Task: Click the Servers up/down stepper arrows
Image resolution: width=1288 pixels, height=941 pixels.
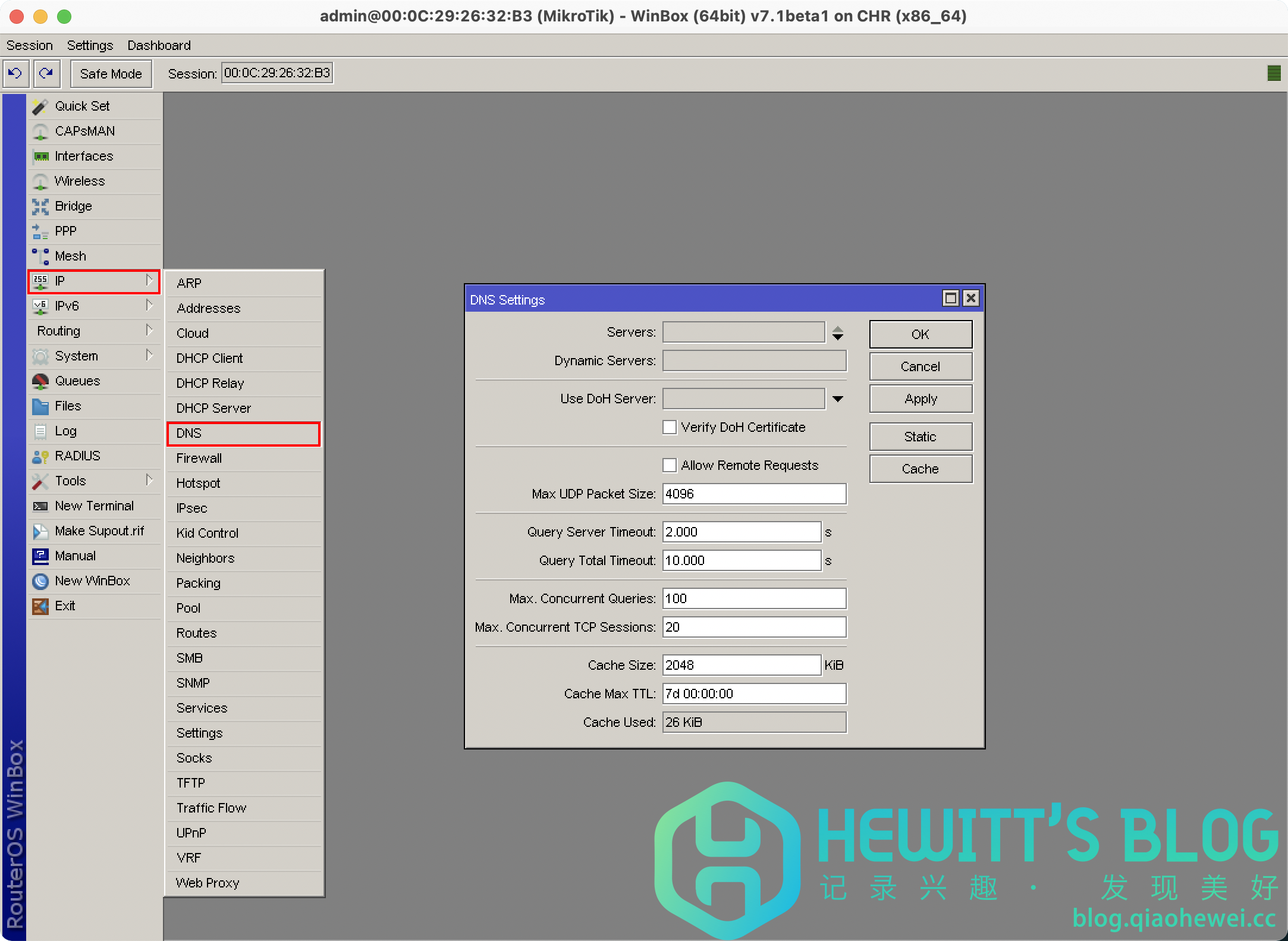Action: [838, 333]
